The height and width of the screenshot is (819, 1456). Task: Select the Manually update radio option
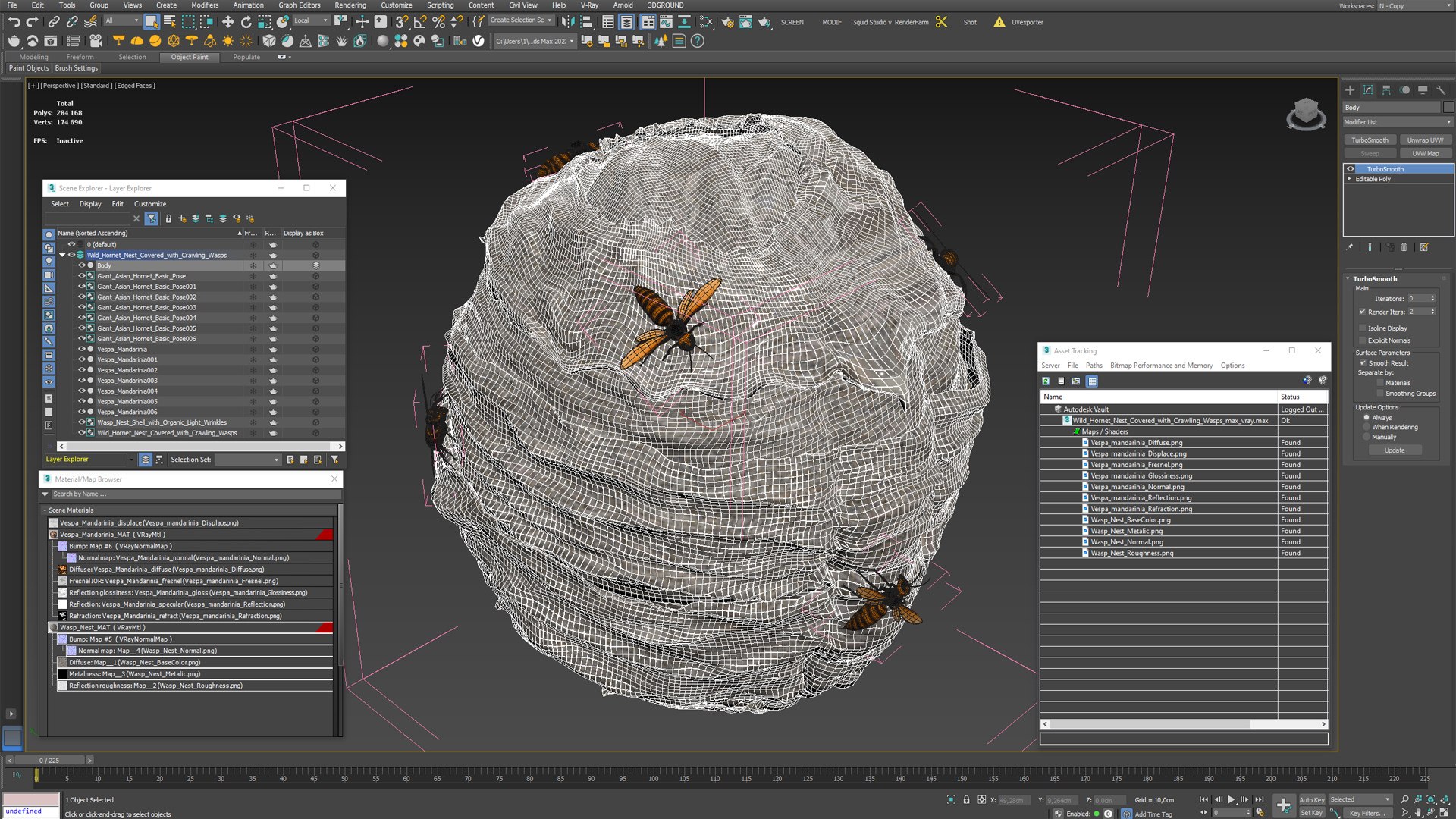[x=1367, y=437]
